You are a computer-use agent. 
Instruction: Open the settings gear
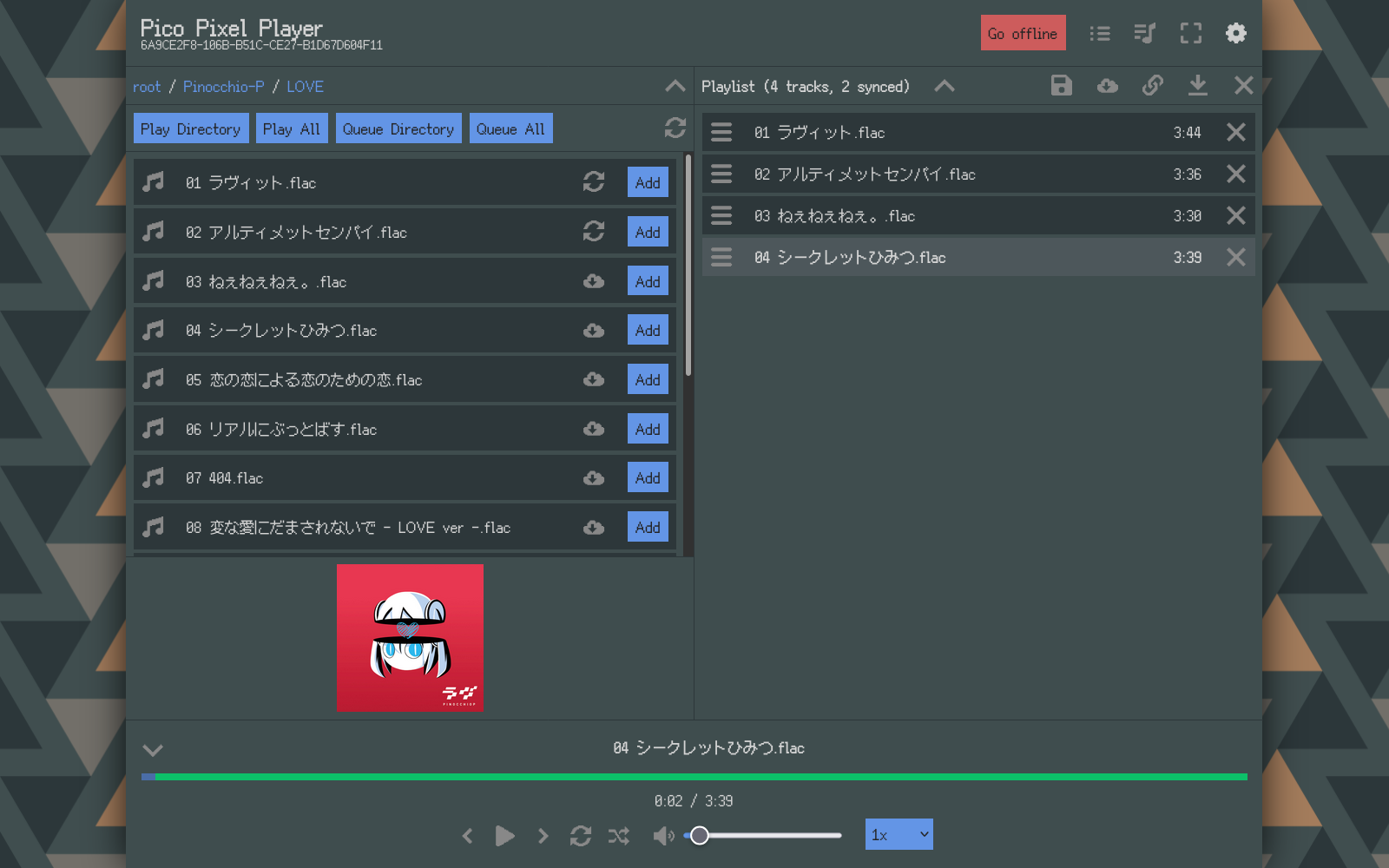[1235, 33]
